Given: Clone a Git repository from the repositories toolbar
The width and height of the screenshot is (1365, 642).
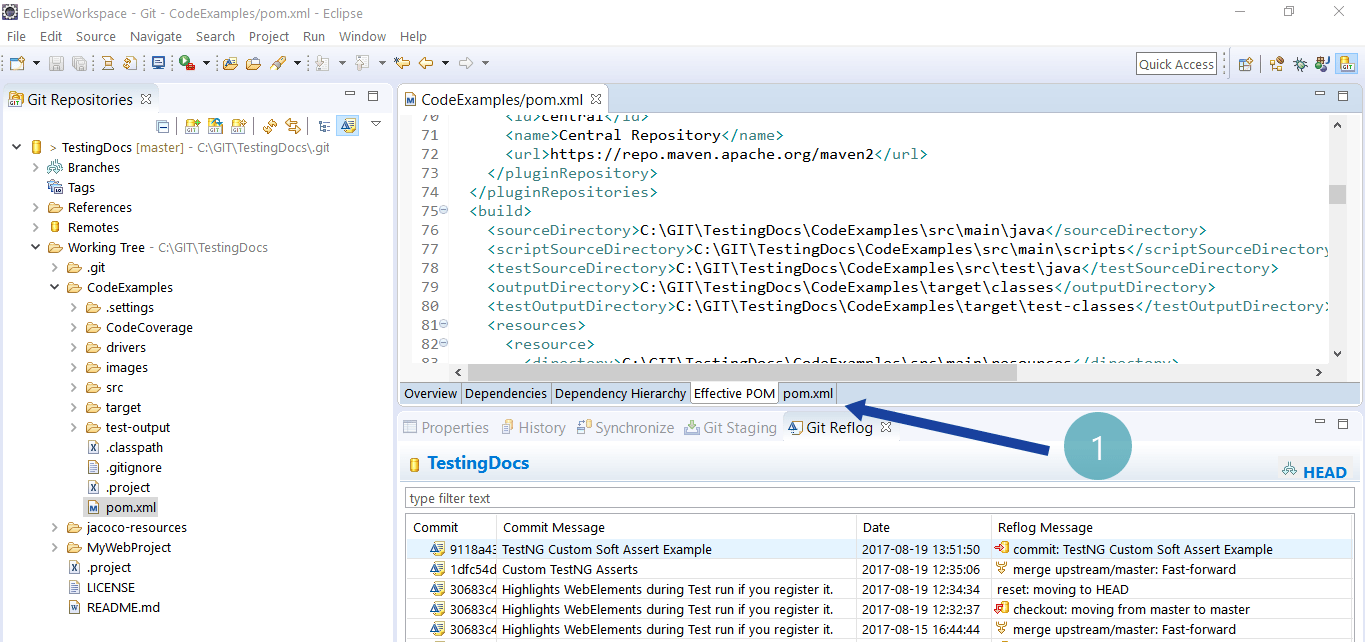Looking at the screenshot, I should (x=215, y=125).
